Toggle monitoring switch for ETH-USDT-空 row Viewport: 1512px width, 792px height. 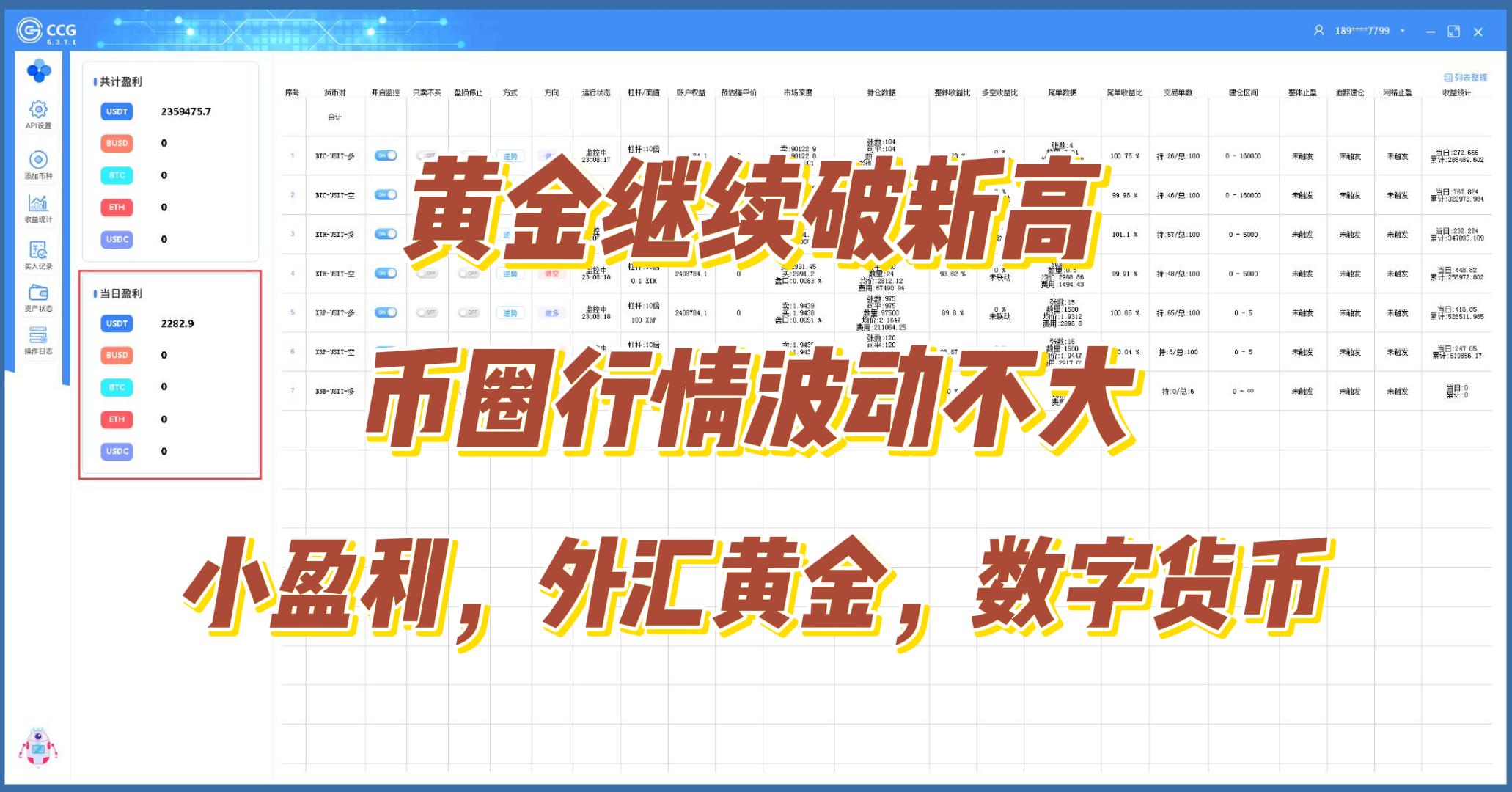tap(385, 273)
